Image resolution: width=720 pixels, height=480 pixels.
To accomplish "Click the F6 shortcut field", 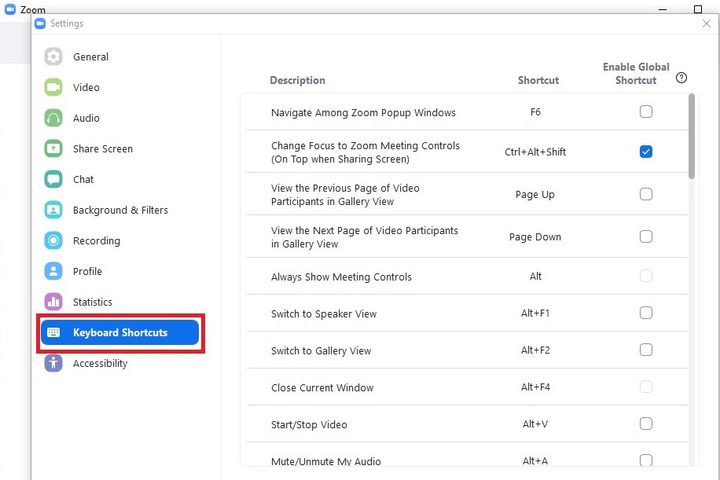I will pos(535,112).
